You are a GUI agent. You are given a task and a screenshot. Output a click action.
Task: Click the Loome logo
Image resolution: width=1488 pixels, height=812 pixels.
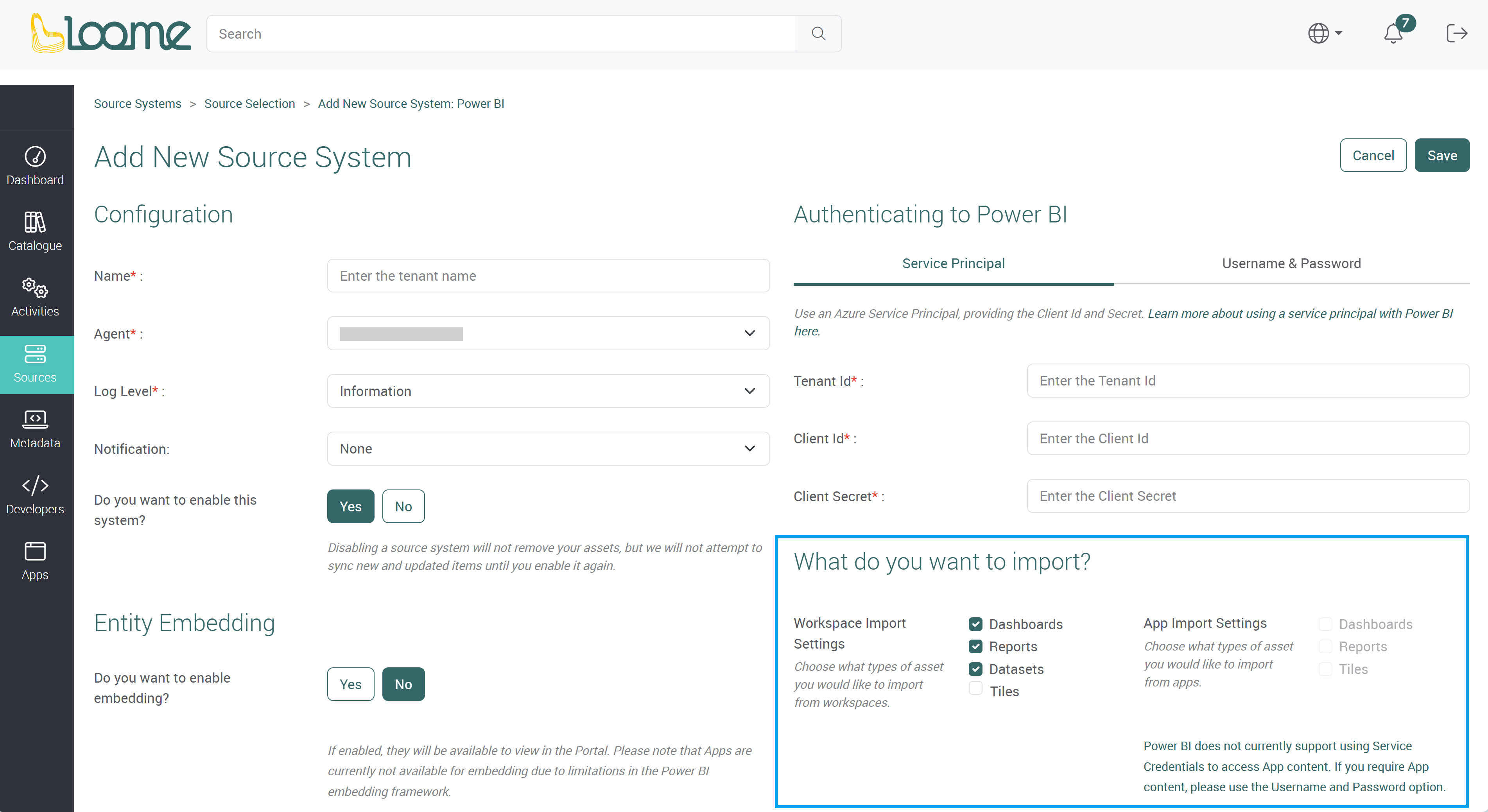[110, 34]
